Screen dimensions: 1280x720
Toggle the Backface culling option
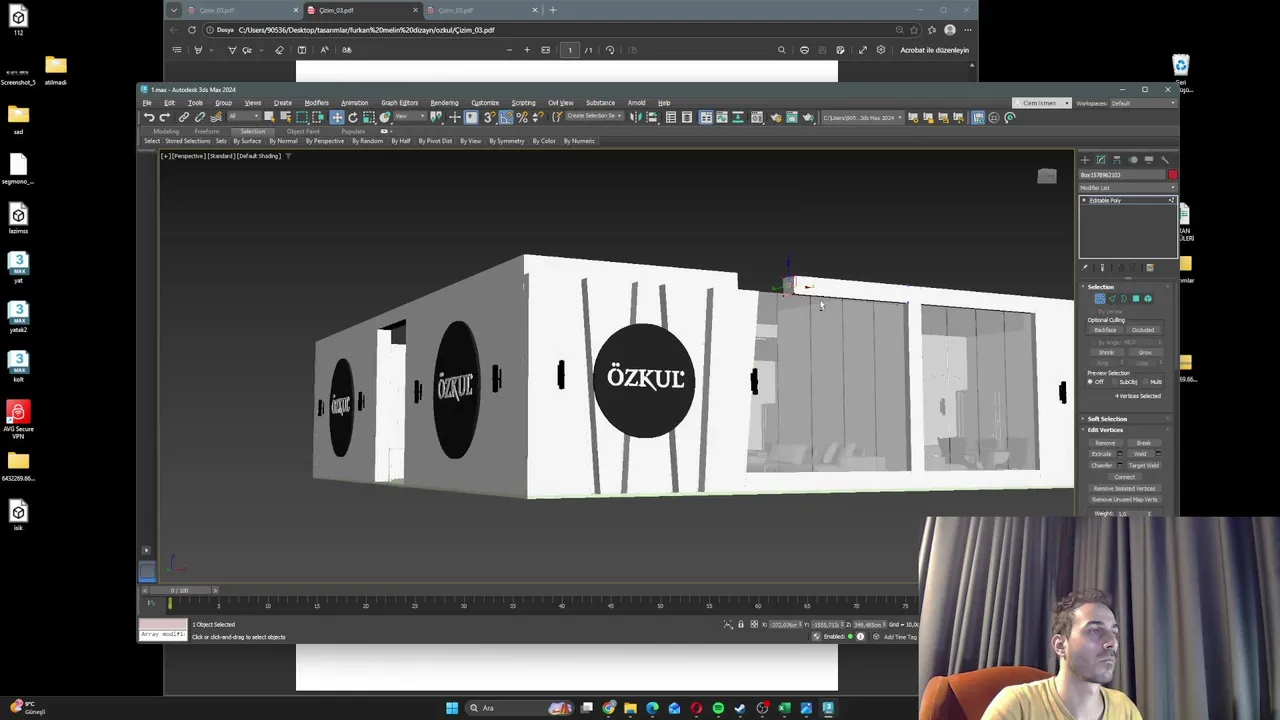1105,330
